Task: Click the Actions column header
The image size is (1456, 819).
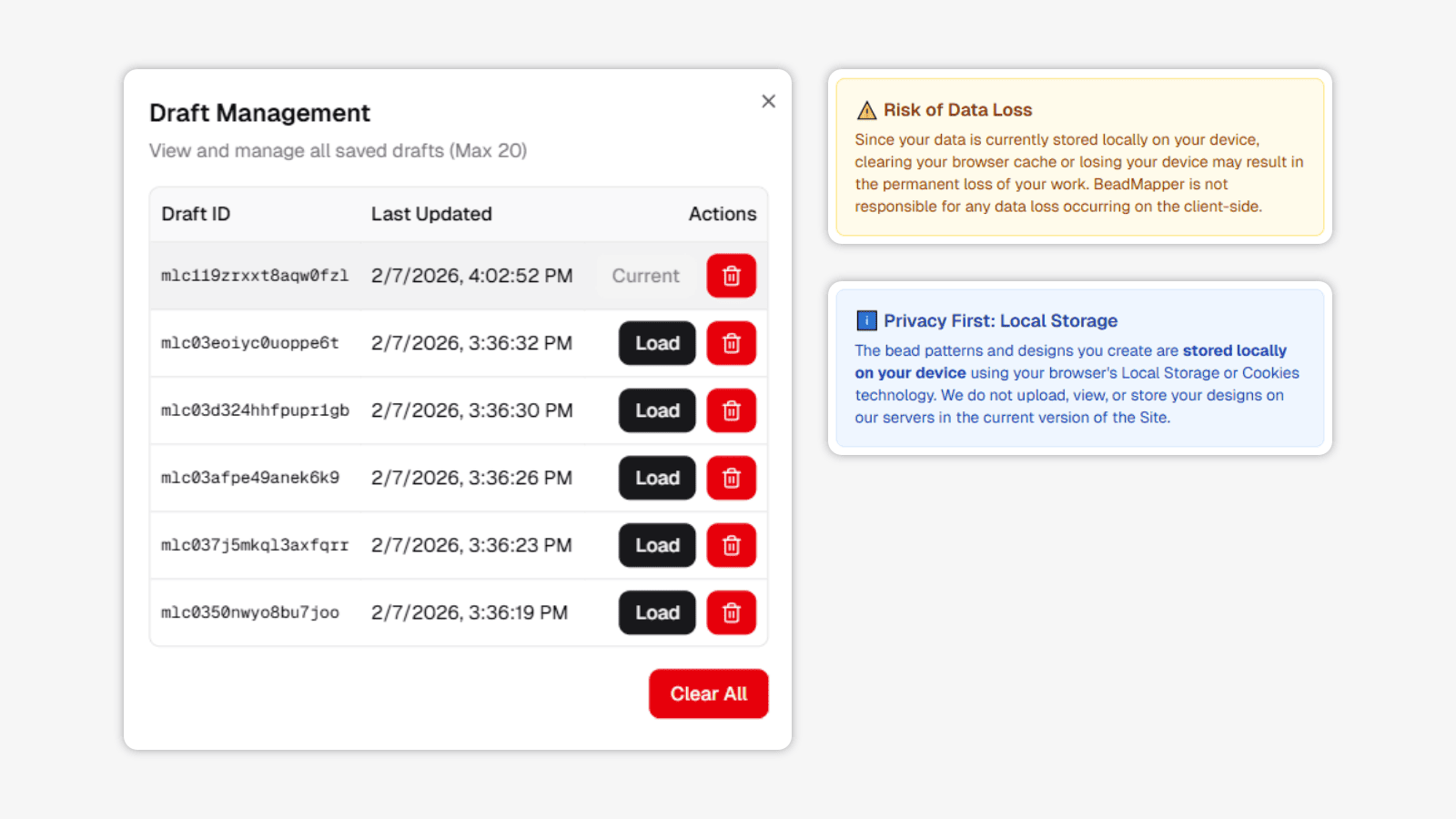Action: click(x=722, y=214)
